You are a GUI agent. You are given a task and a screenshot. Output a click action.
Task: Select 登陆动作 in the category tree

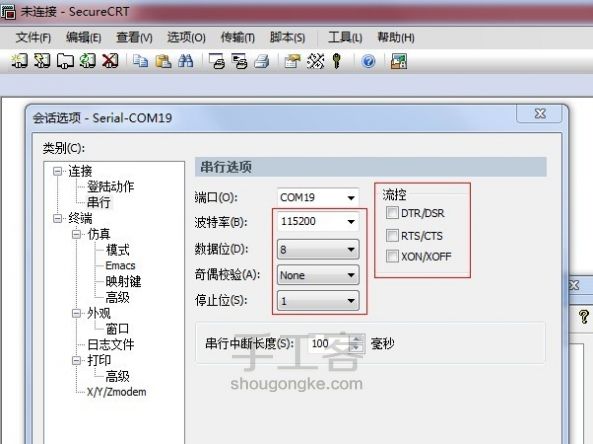(x=110, y=186)
